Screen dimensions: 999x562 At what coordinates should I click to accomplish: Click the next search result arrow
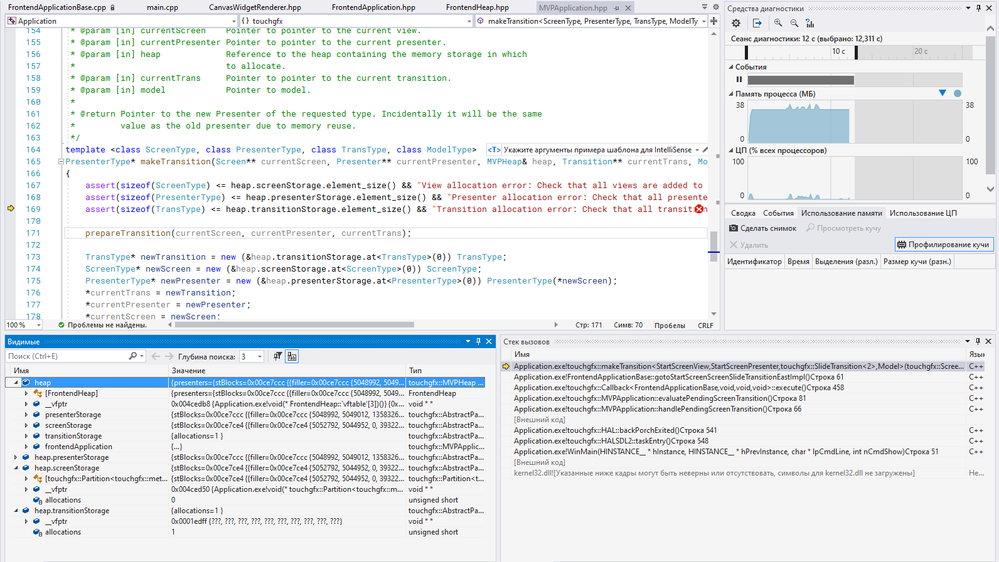click(x=169, y=356)
